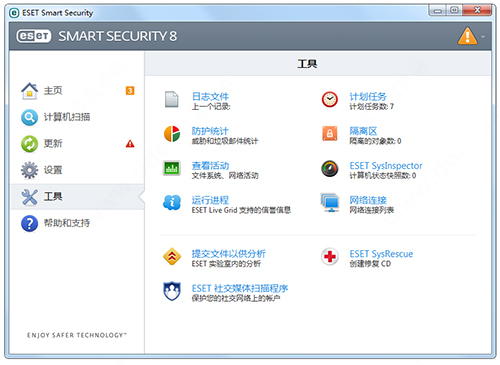
Task: Expand the dropdown arrow beside warning triangle
Action: coord(483,37)
